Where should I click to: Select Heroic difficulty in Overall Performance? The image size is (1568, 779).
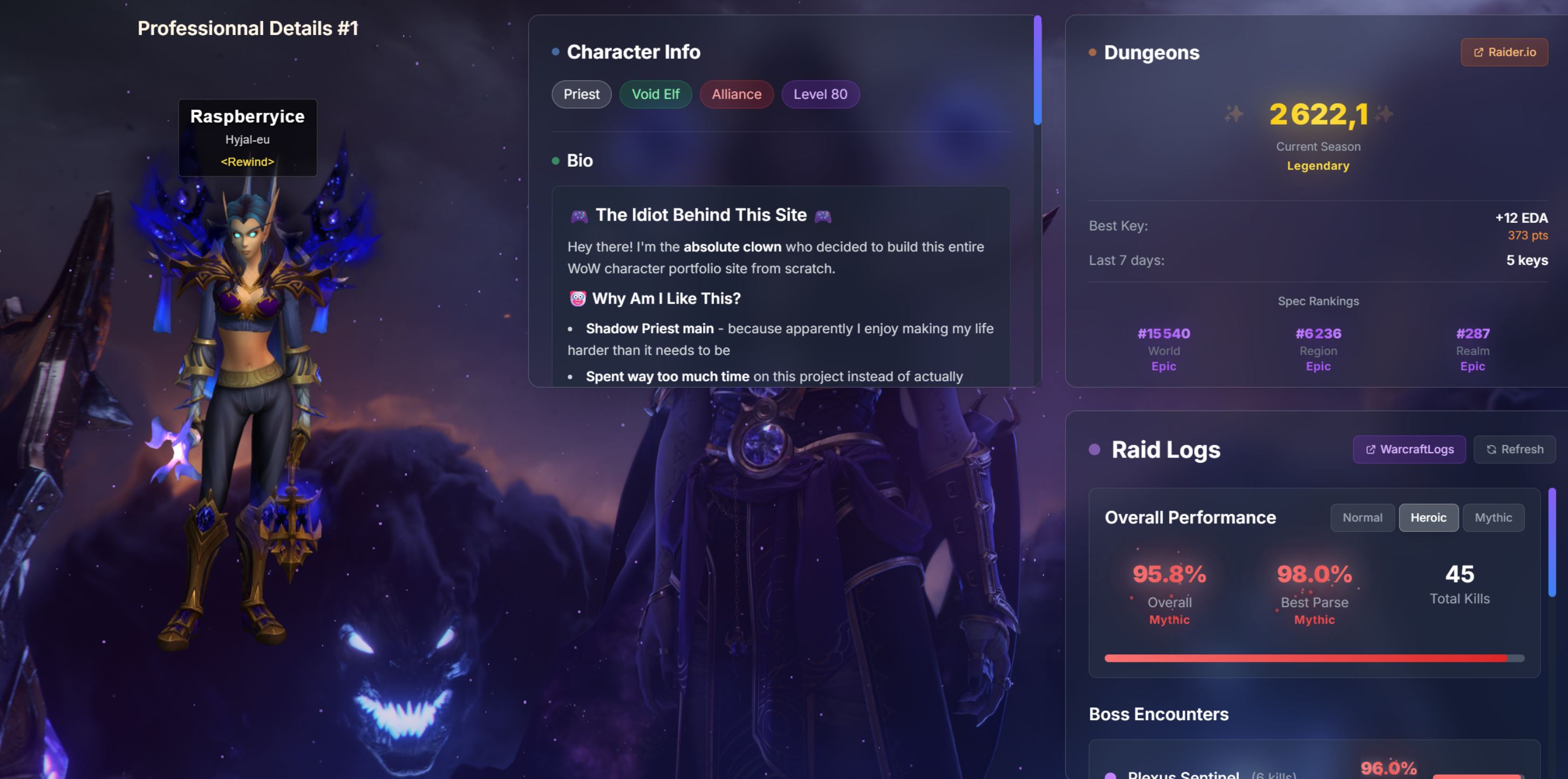[x=1428, y=517]
